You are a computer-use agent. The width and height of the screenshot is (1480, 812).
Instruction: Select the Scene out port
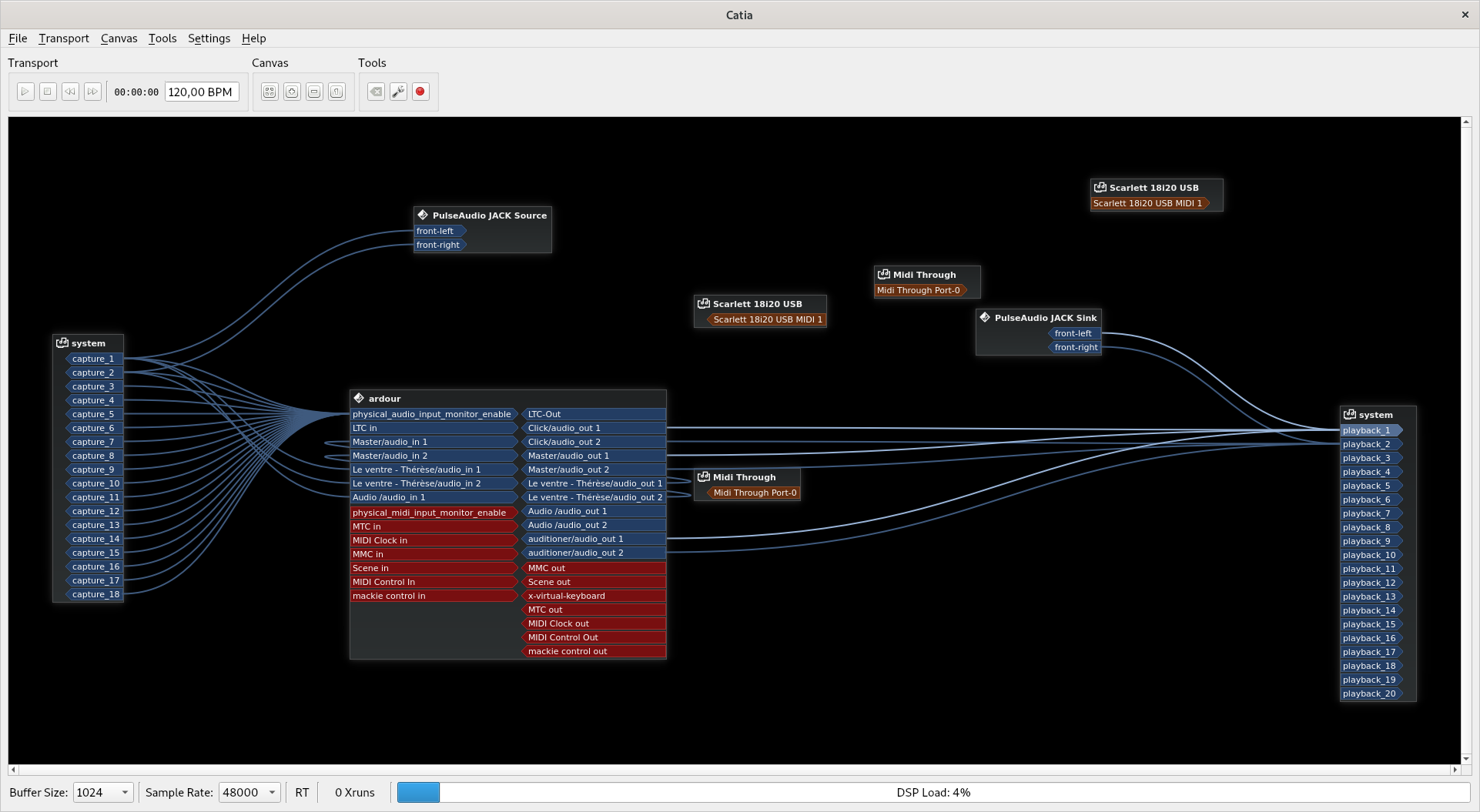pyautogui.click(x=594, y=582)
